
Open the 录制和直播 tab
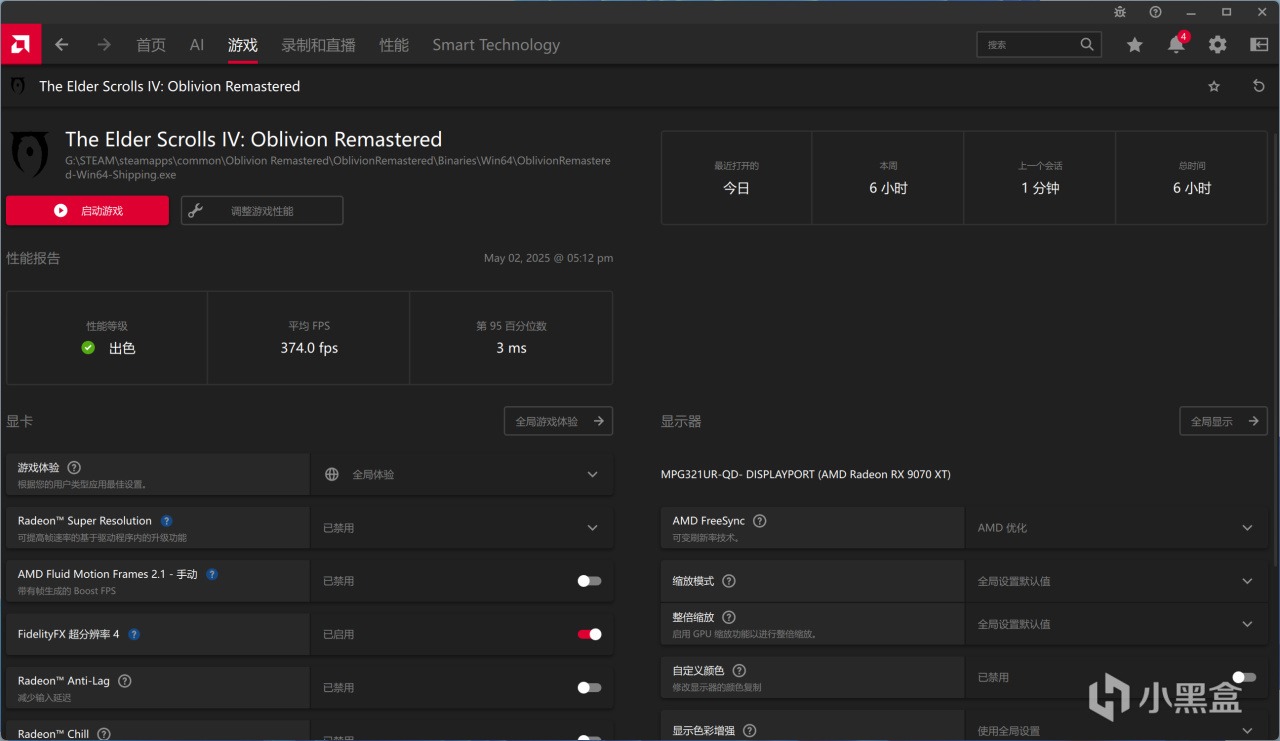318,45
